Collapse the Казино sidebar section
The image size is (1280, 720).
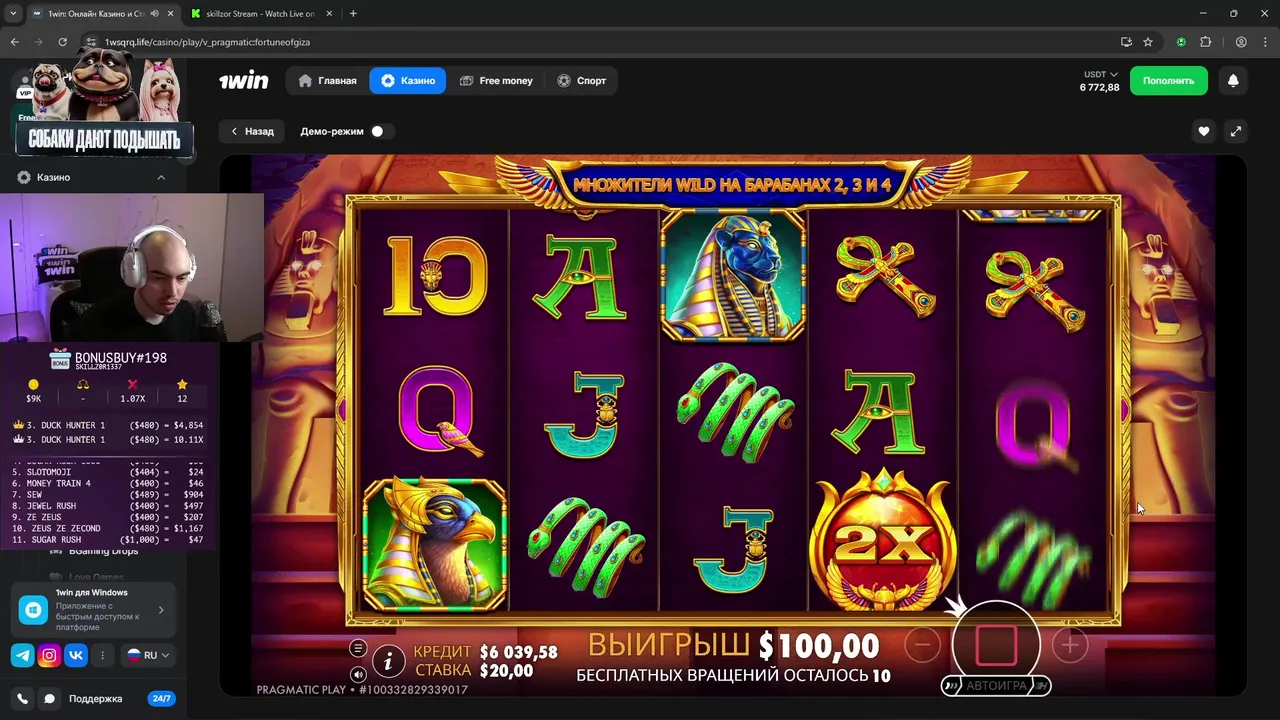pos(161,177)
